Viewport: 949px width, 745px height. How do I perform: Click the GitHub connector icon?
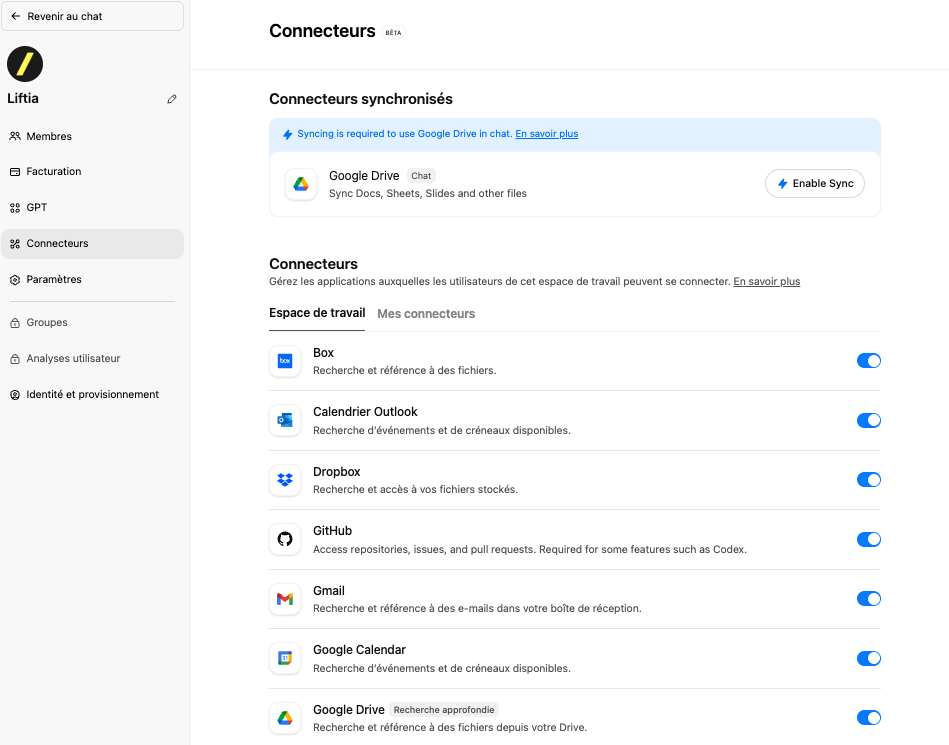pos(285,539)
